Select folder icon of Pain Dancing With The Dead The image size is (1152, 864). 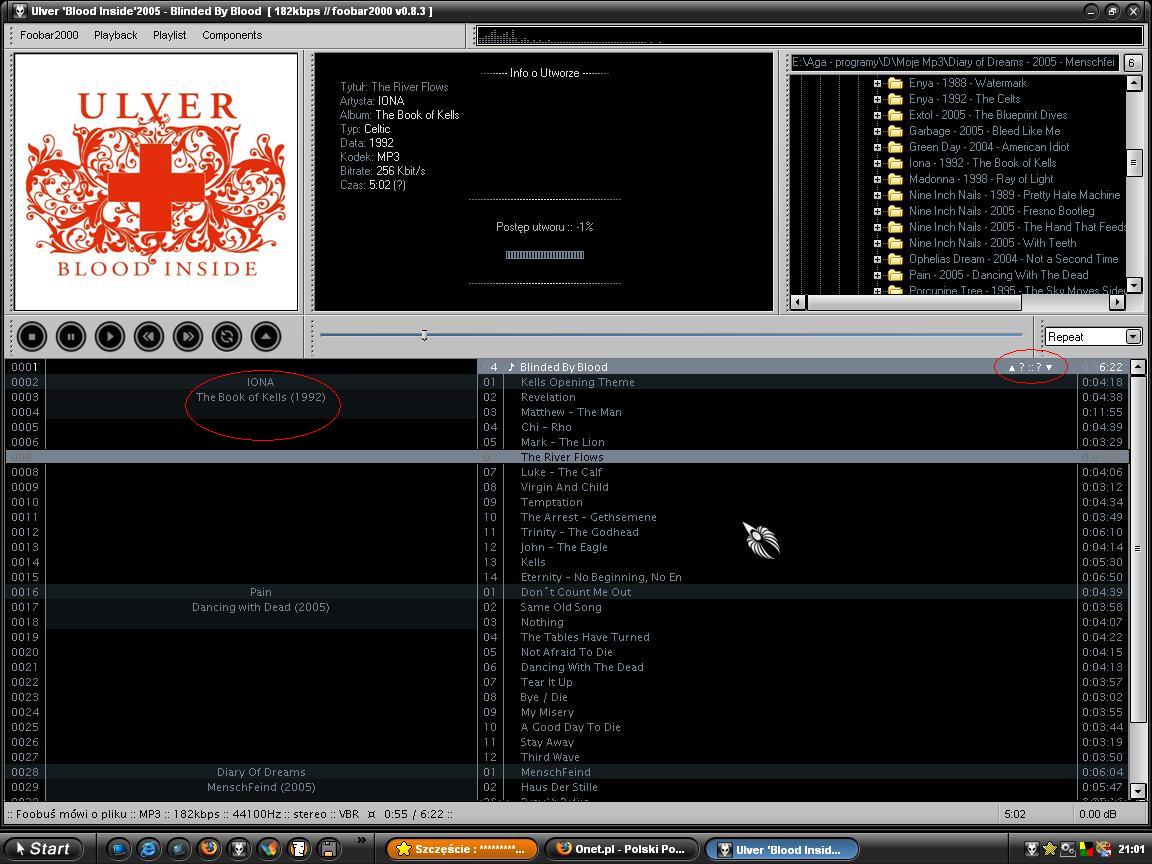[x=895, y=276]
